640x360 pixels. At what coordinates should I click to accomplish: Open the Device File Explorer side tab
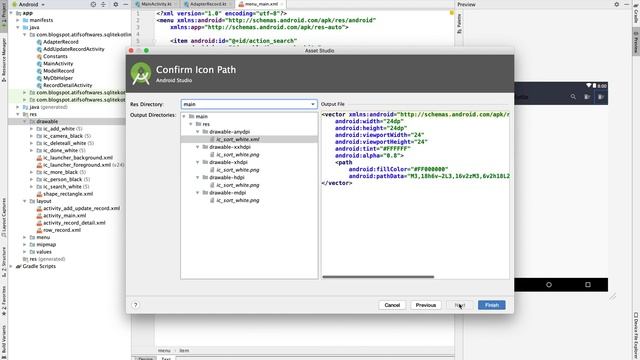[636, 335]
